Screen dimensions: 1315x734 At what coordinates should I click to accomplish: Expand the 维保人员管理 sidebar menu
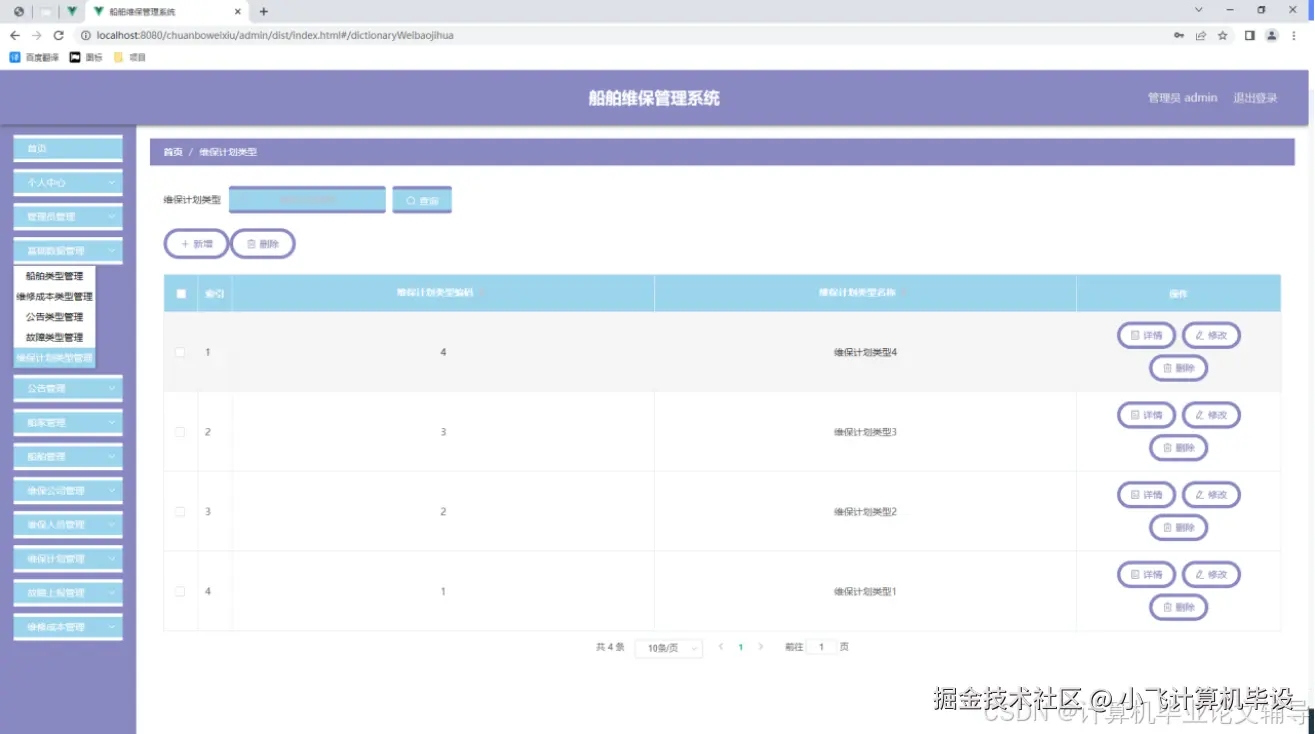tap(68, 524)
